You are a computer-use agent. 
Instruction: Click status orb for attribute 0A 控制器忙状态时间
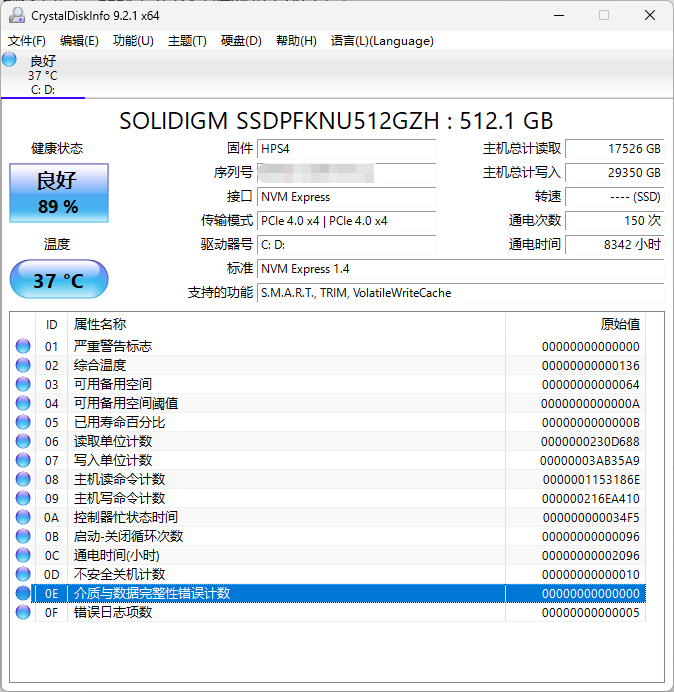pyautogui.click(x=23, y=517)
